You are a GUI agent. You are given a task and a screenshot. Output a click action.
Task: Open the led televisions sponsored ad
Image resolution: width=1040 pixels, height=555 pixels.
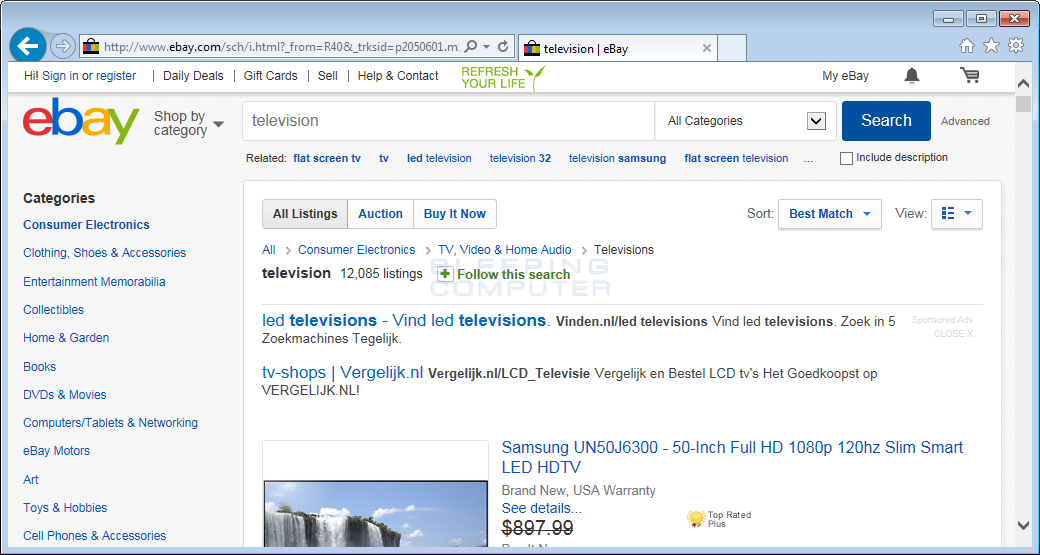pos(406,321)
